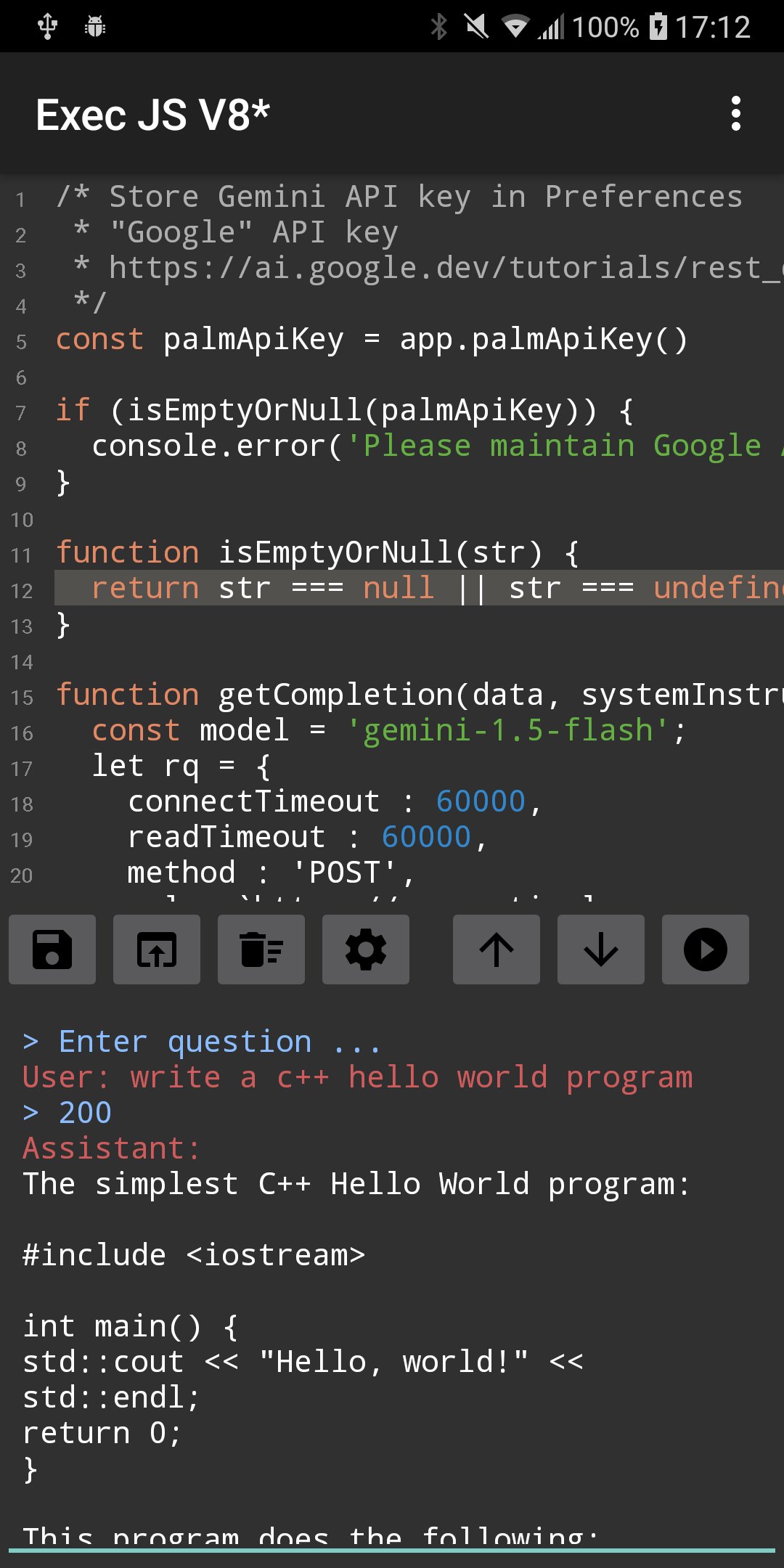
Task: Run the script with play button
Action: click(x=705, y=950)
